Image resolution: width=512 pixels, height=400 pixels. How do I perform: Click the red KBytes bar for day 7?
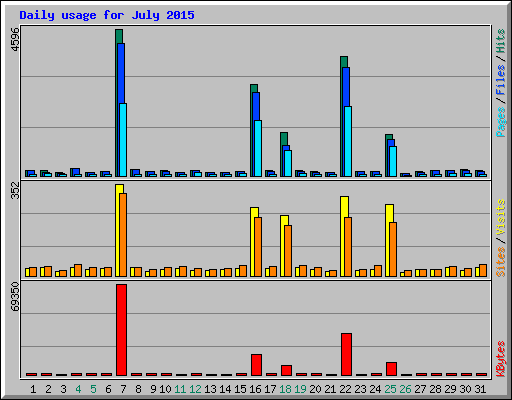(122, 330)
